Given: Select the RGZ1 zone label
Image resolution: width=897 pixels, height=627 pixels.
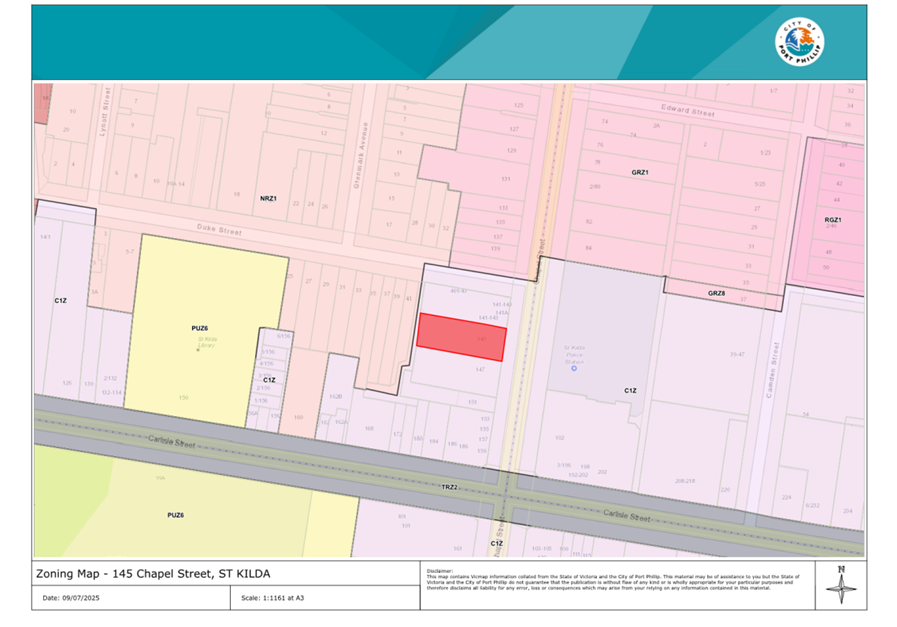Looking at the screenshot, I should point(833,219).
